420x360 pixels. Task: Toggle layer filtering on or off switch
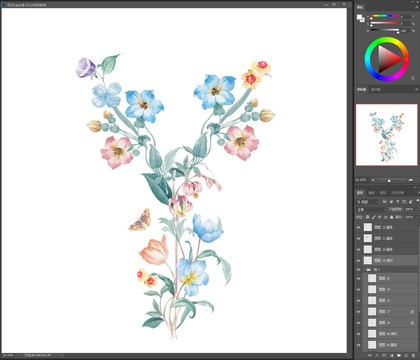click(x=417, y=201)
